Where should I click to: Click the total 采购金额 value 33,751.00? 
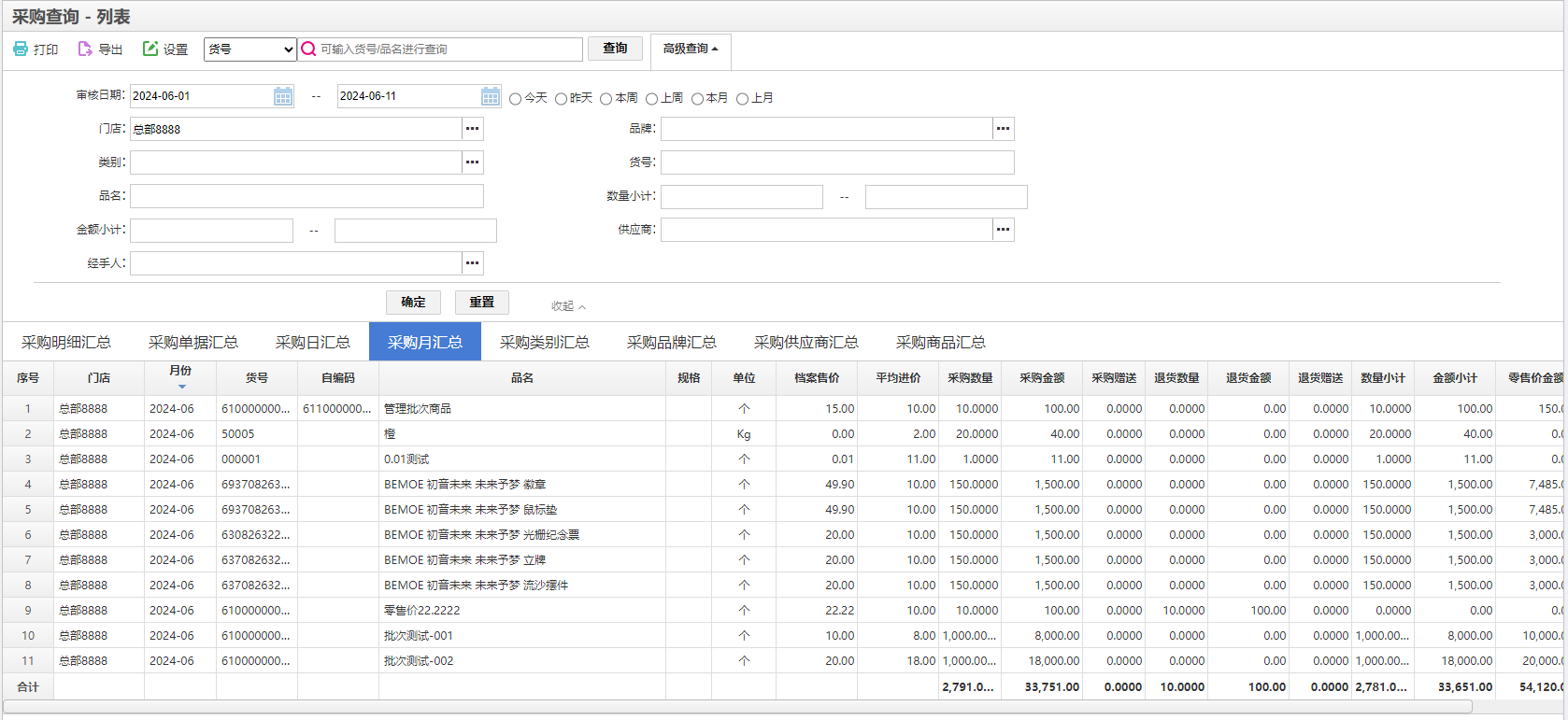point(1052,687)
